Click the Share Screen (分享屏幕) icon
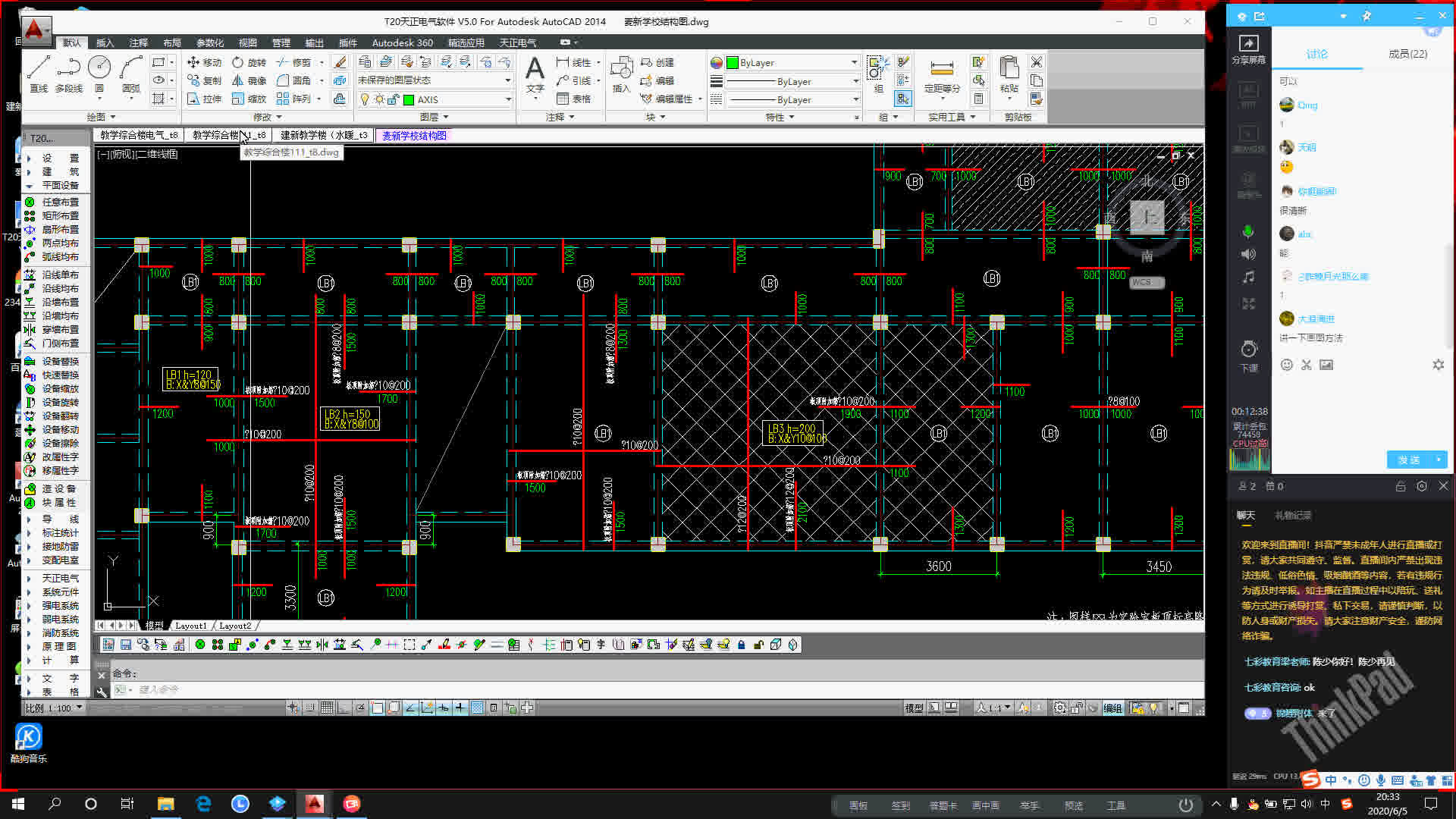 (1248, 49)
